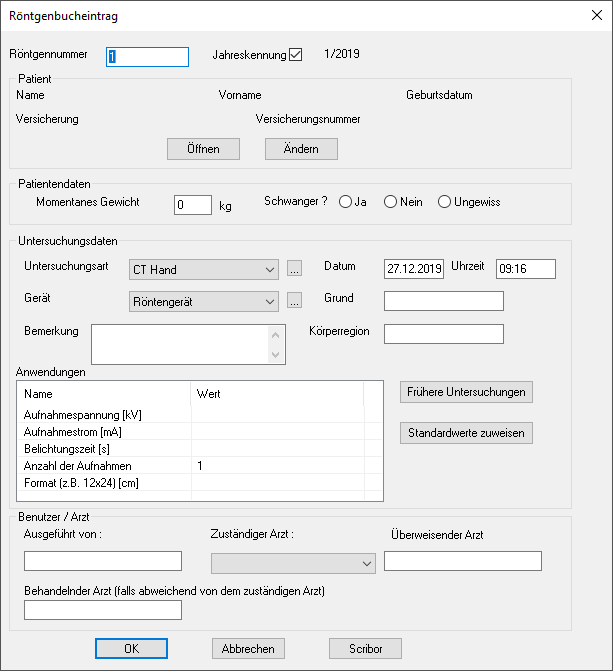Toggle the Jahreskennung checkbox
Screen dimensions: 613x671
[295, 55]
